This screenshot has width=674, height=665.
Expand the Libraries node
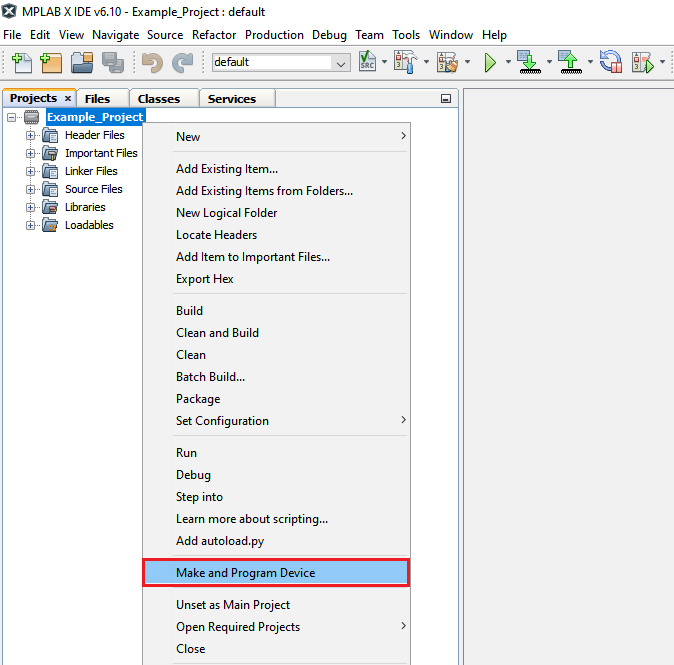coord(31,208)
